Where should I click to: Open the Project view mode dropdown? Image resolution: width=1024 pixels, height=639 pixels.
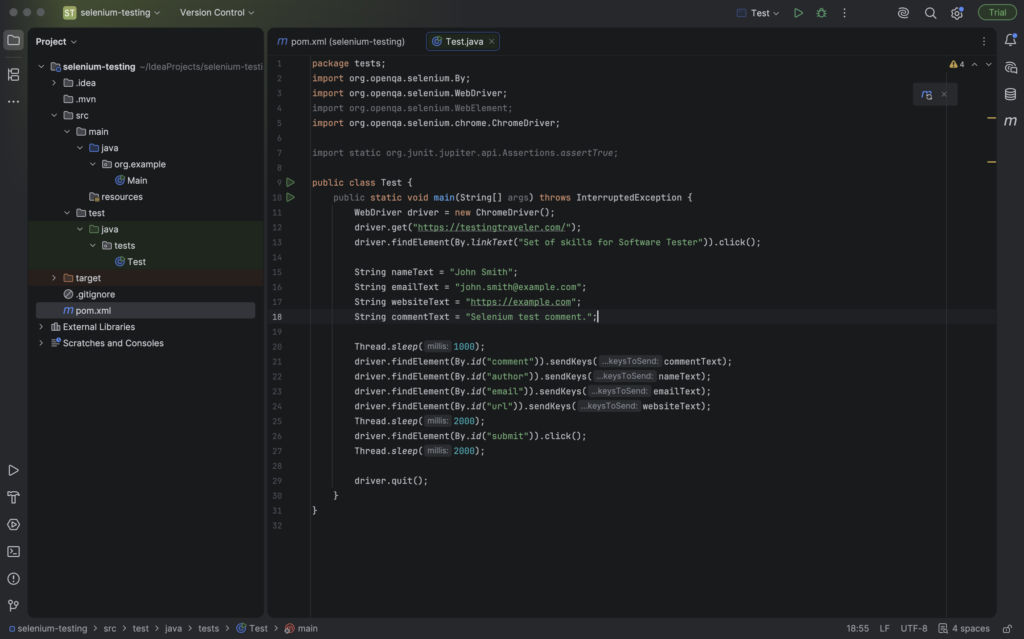56,41
